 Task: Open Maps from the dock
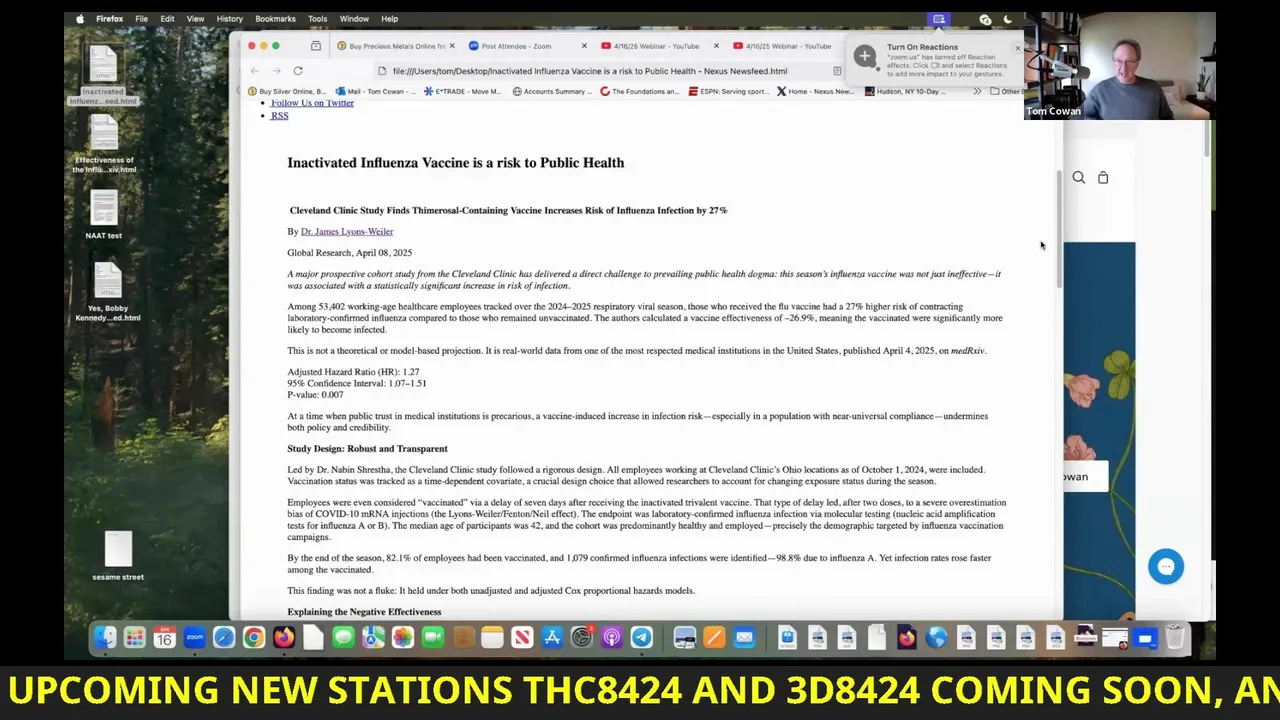point(373,638)
